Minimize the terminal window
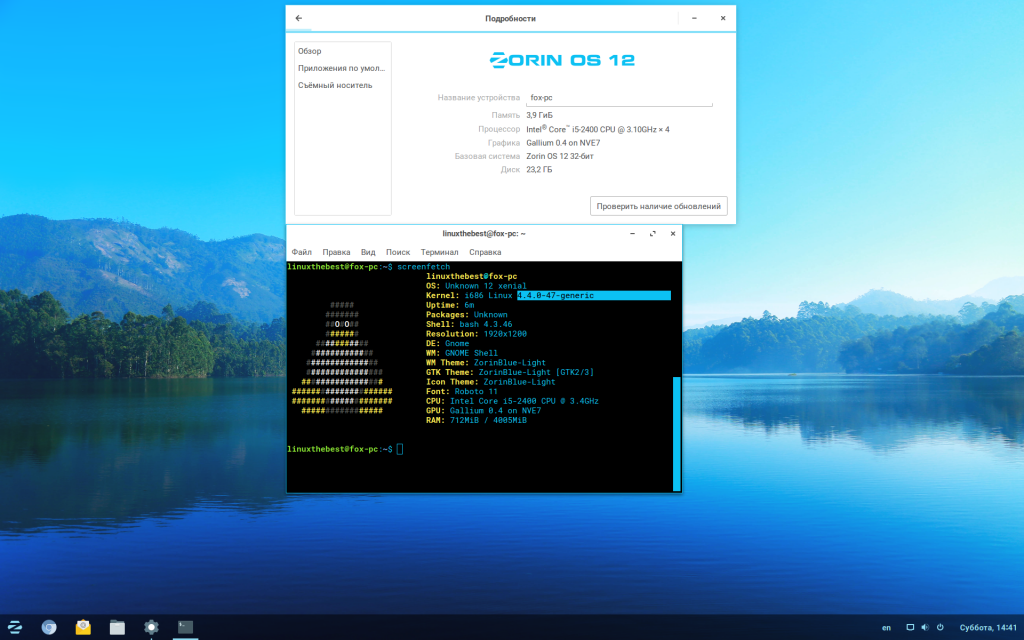 632,233
